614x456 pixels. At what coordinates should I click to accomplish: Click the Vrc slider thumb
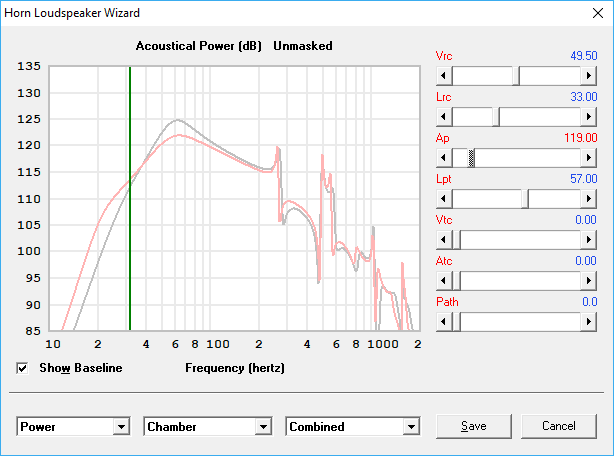(x=516, y=76)
